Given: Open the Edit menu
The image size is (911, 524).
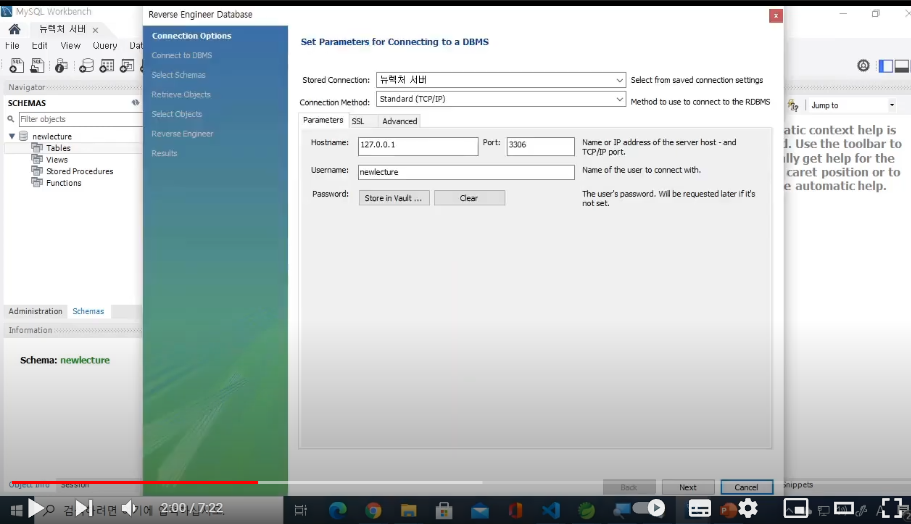Looking at the screenshot, I should point(40,45).
